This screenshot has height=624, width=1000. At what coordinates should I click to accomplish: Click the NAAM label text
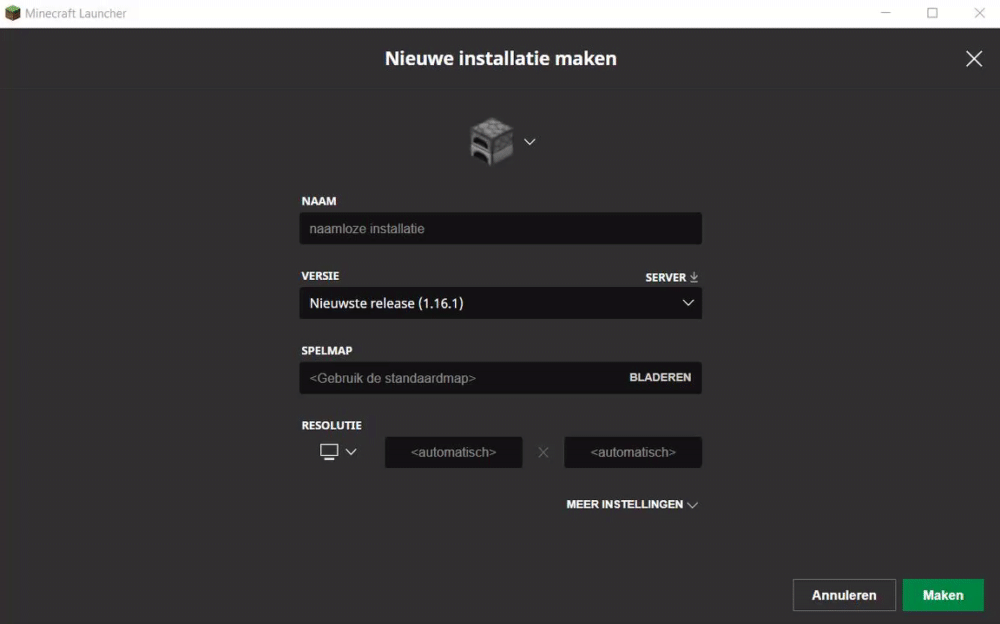tap(319, 201)
